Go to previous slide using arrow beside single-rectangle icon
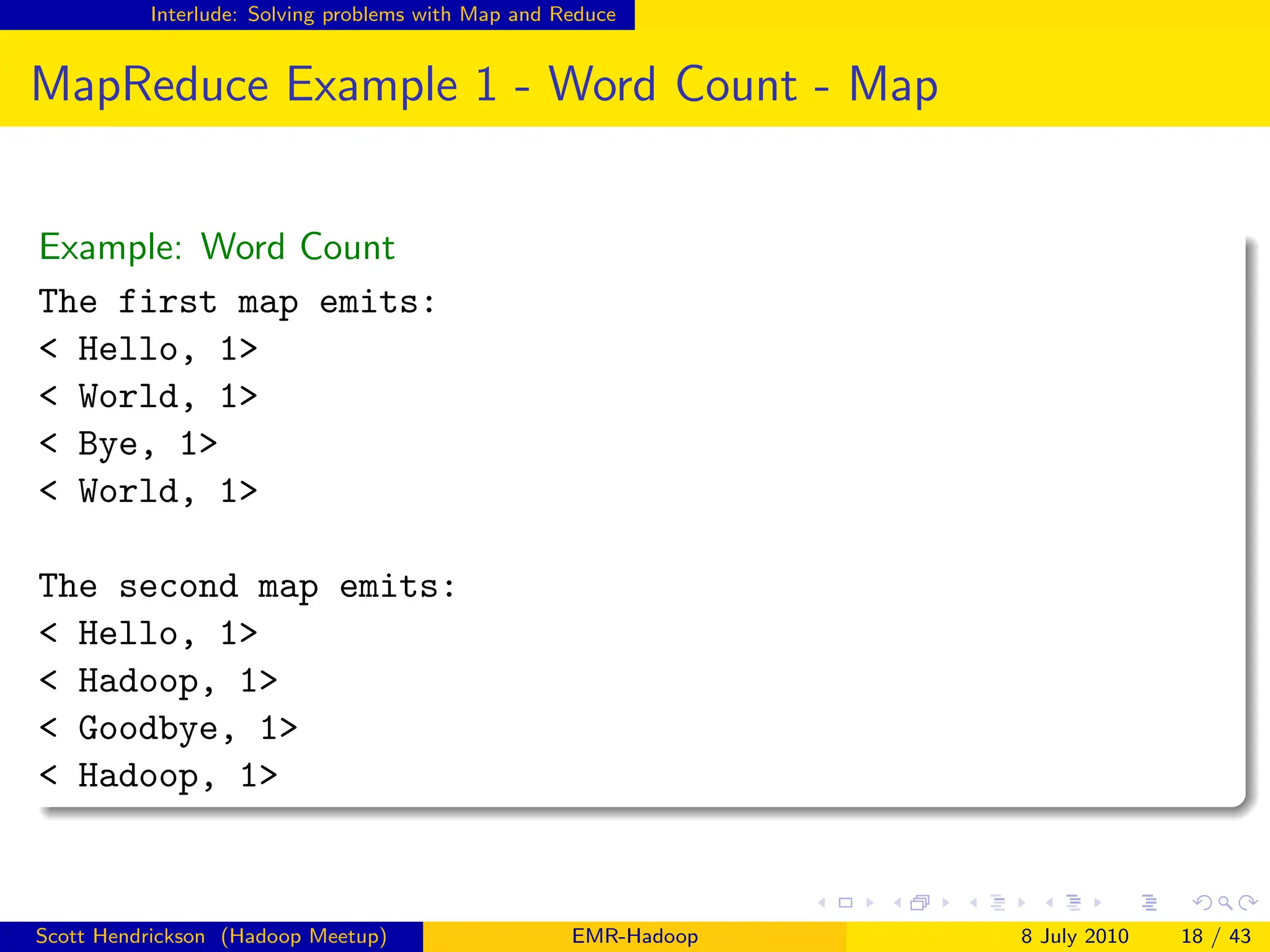Image resolution: width=1270 pixels, height=952 pixels. (822, 903)
